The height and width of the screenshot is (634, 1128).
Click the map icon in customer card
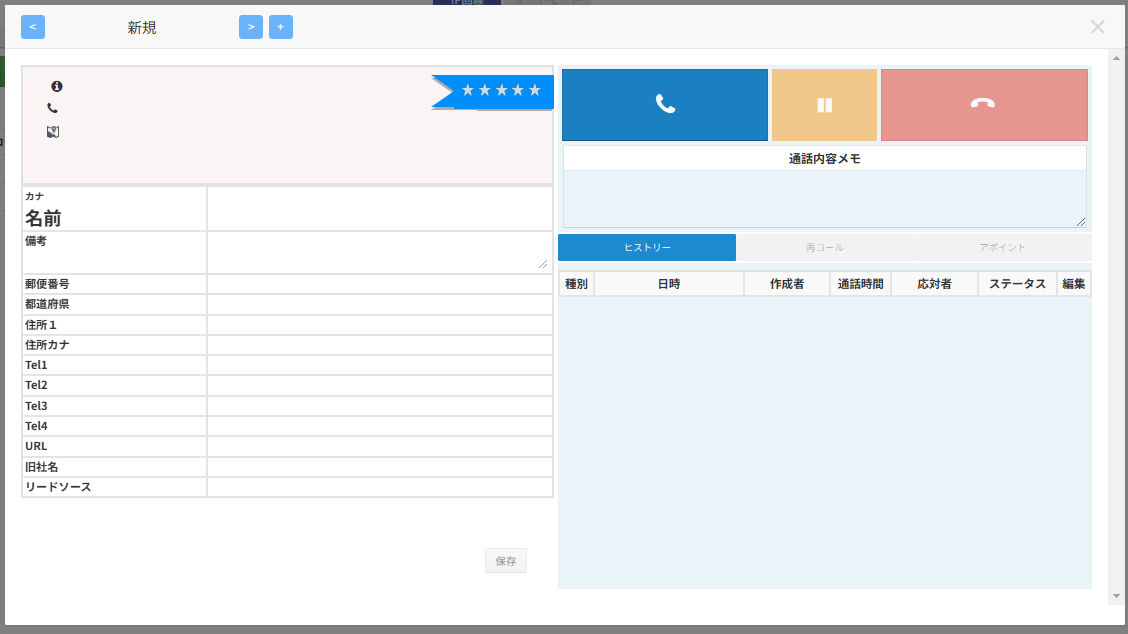pos(53,132)
